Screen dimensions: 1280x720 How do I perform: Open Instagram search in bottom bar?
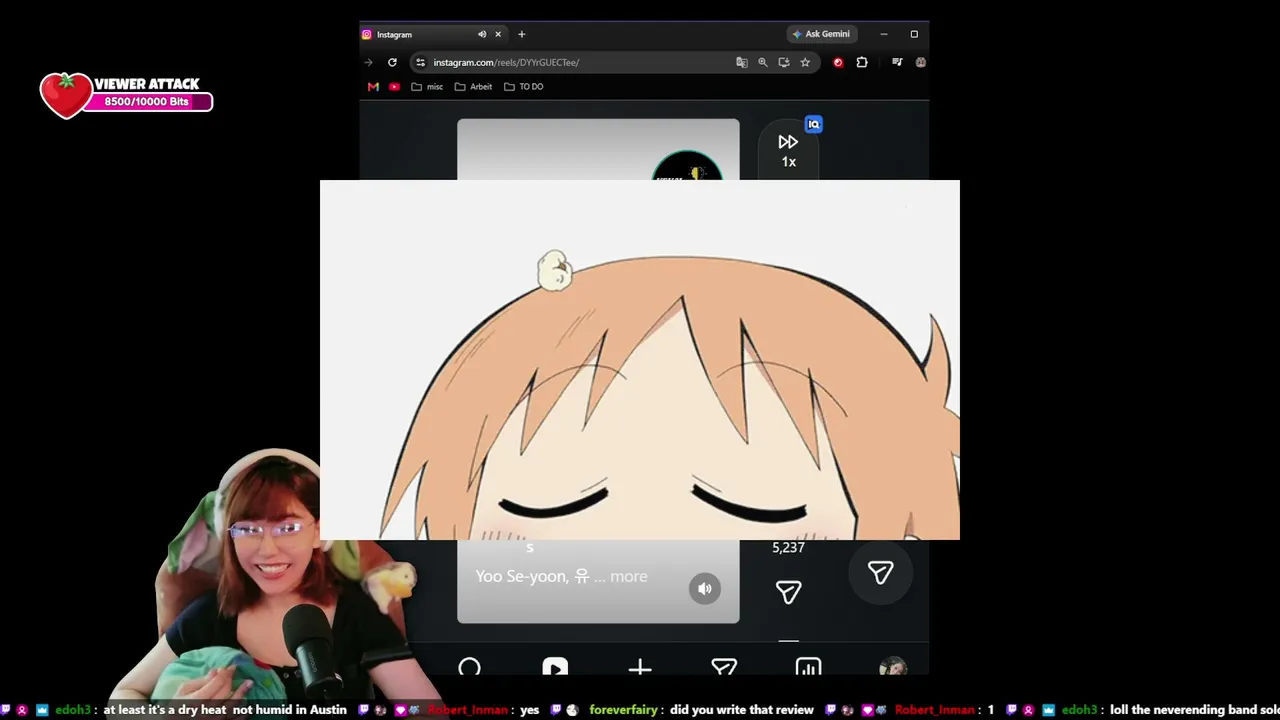point(470,667)
